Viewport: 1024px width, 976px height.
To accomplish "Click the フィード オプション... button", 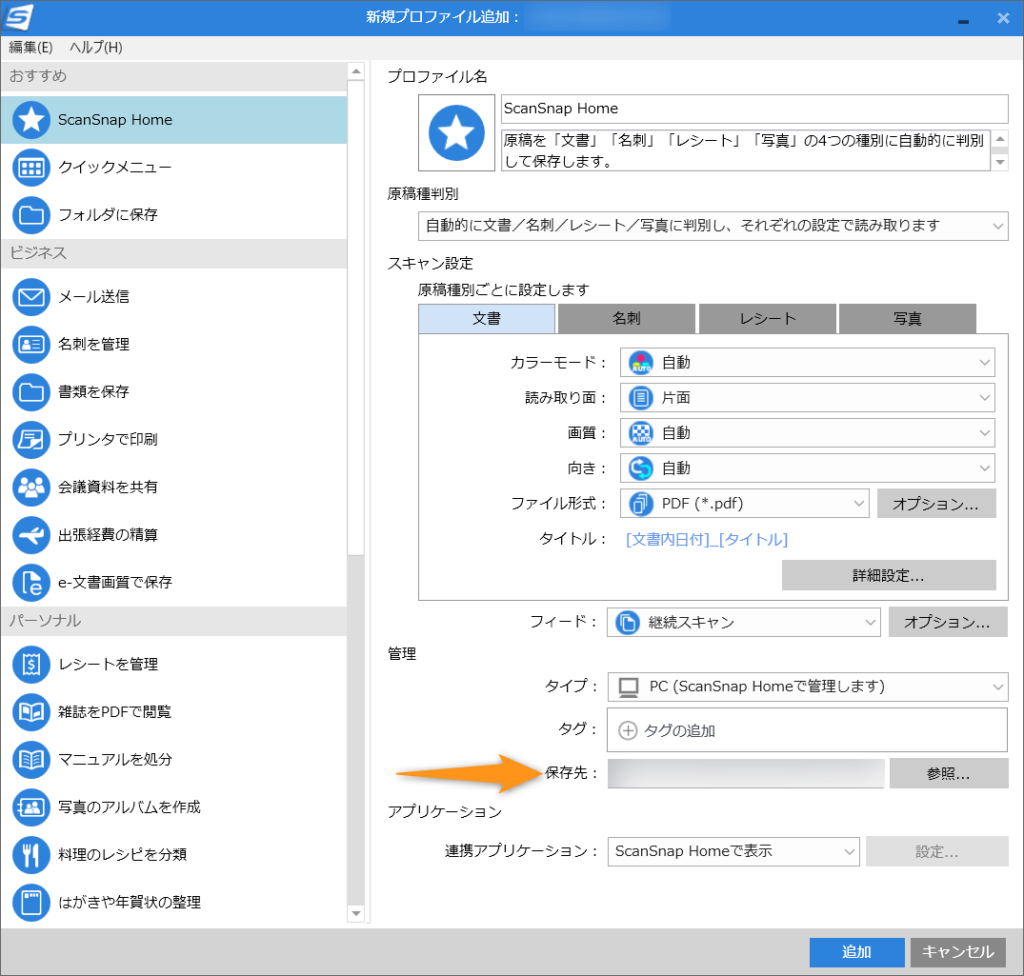I will coord(948,623).
